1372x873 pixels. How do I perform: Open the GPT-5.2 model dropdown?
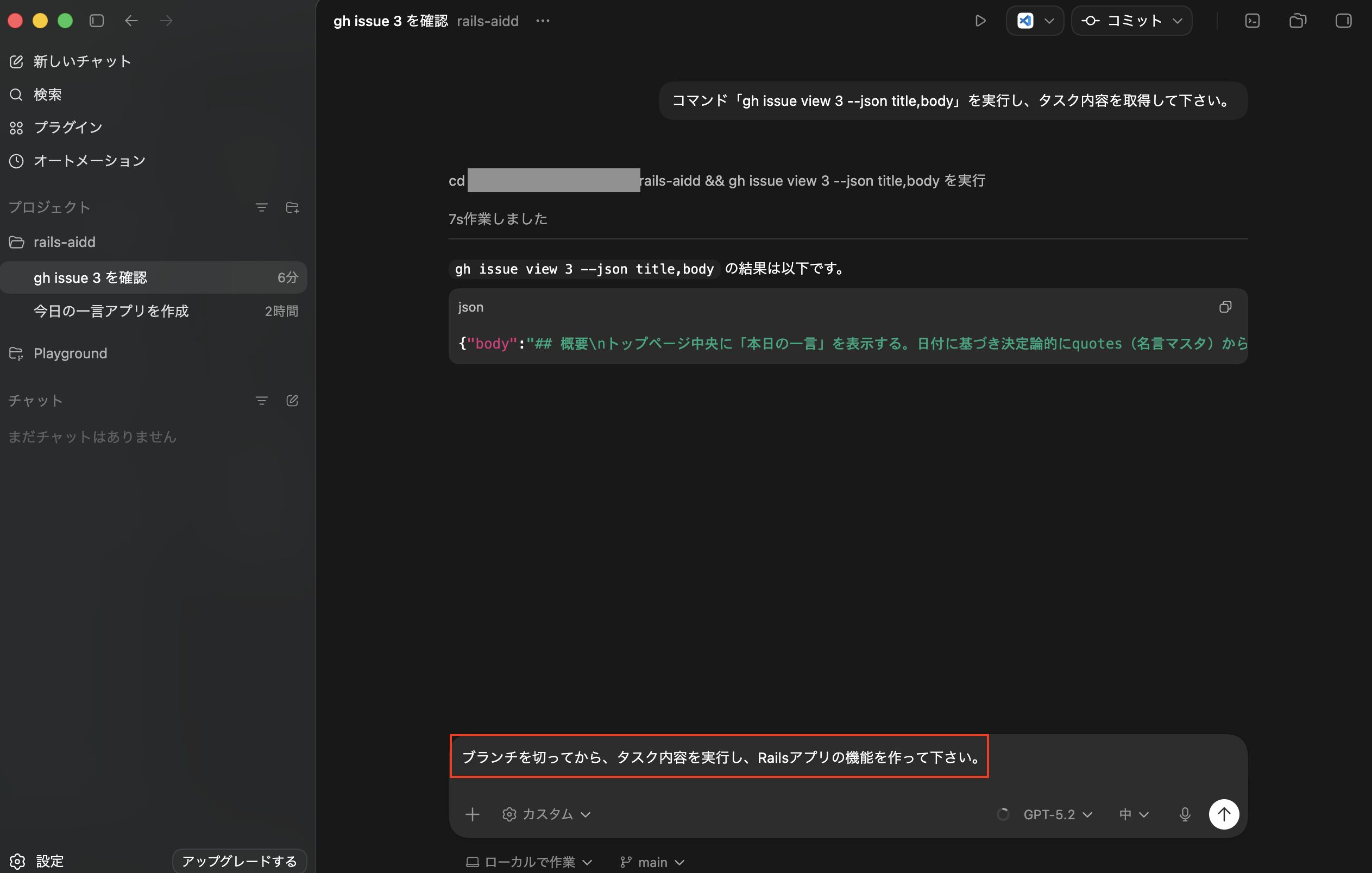point(1058,814)
